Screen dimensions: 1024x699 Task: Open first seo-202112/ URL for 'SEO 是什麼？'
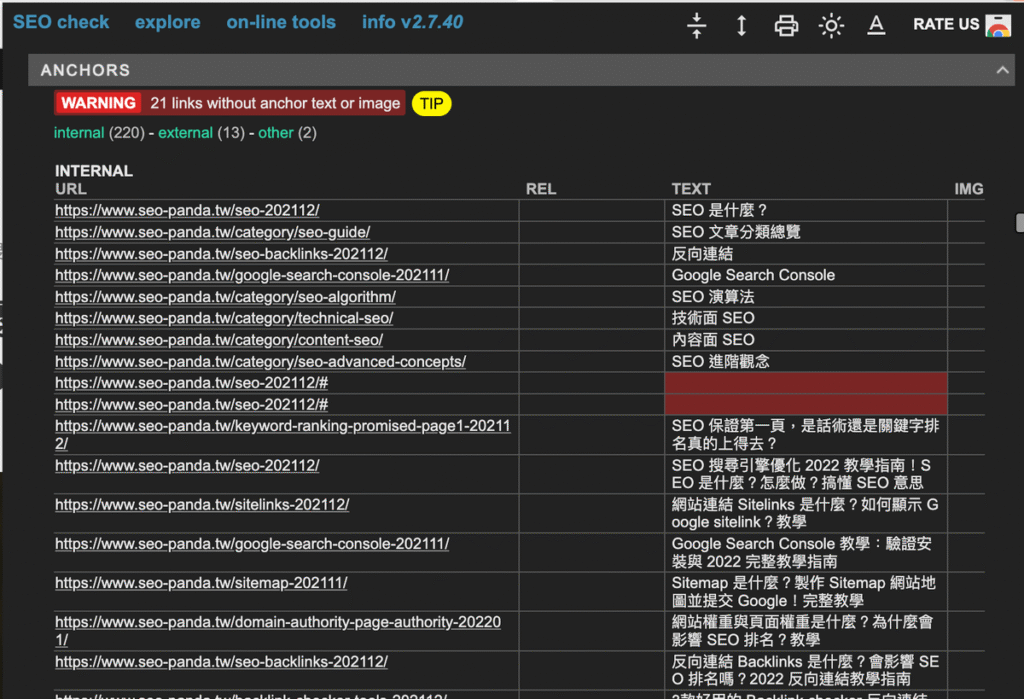[187, 210]
